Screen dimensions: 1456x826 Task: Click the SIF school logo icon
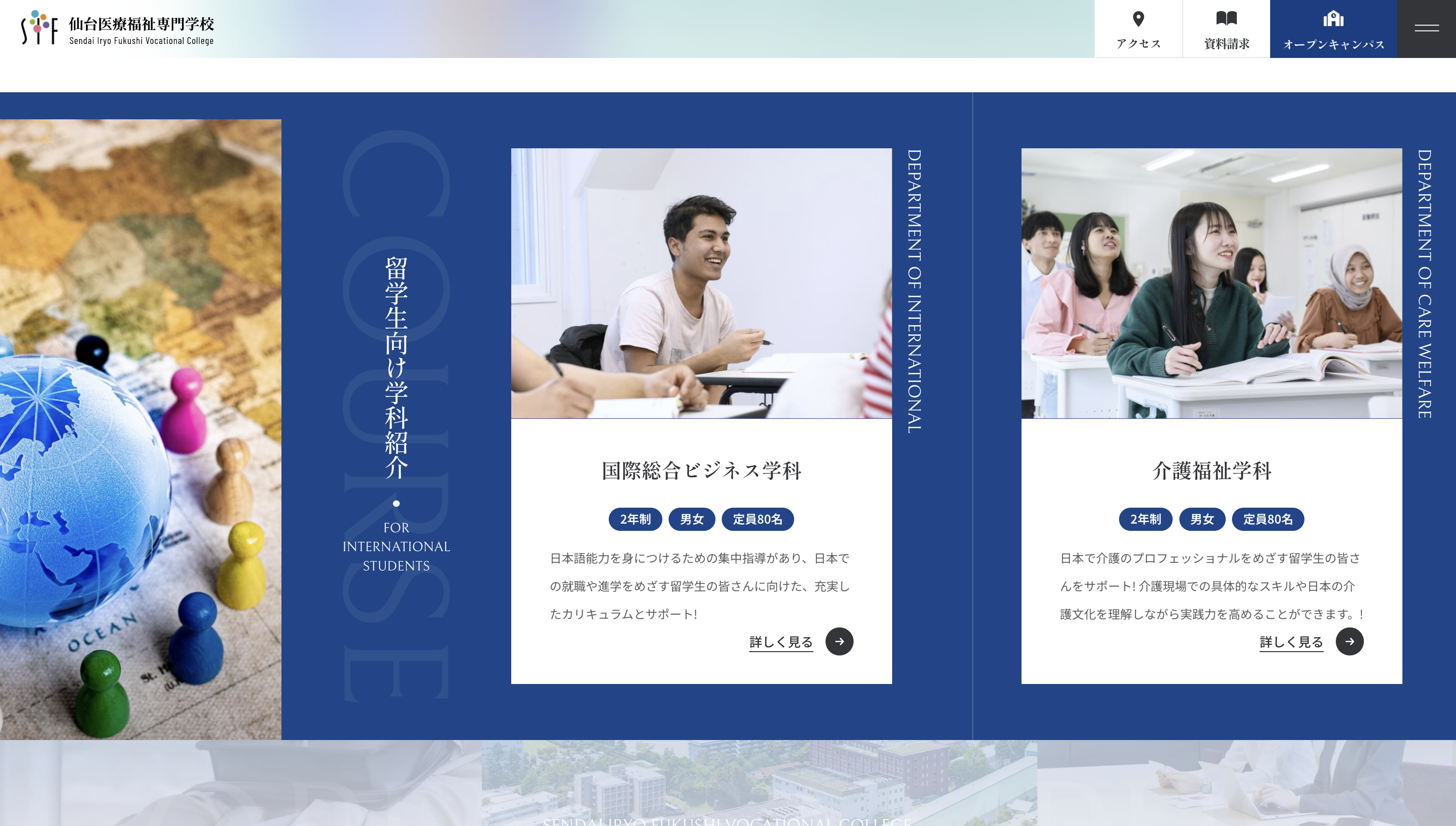coord(39,27)
